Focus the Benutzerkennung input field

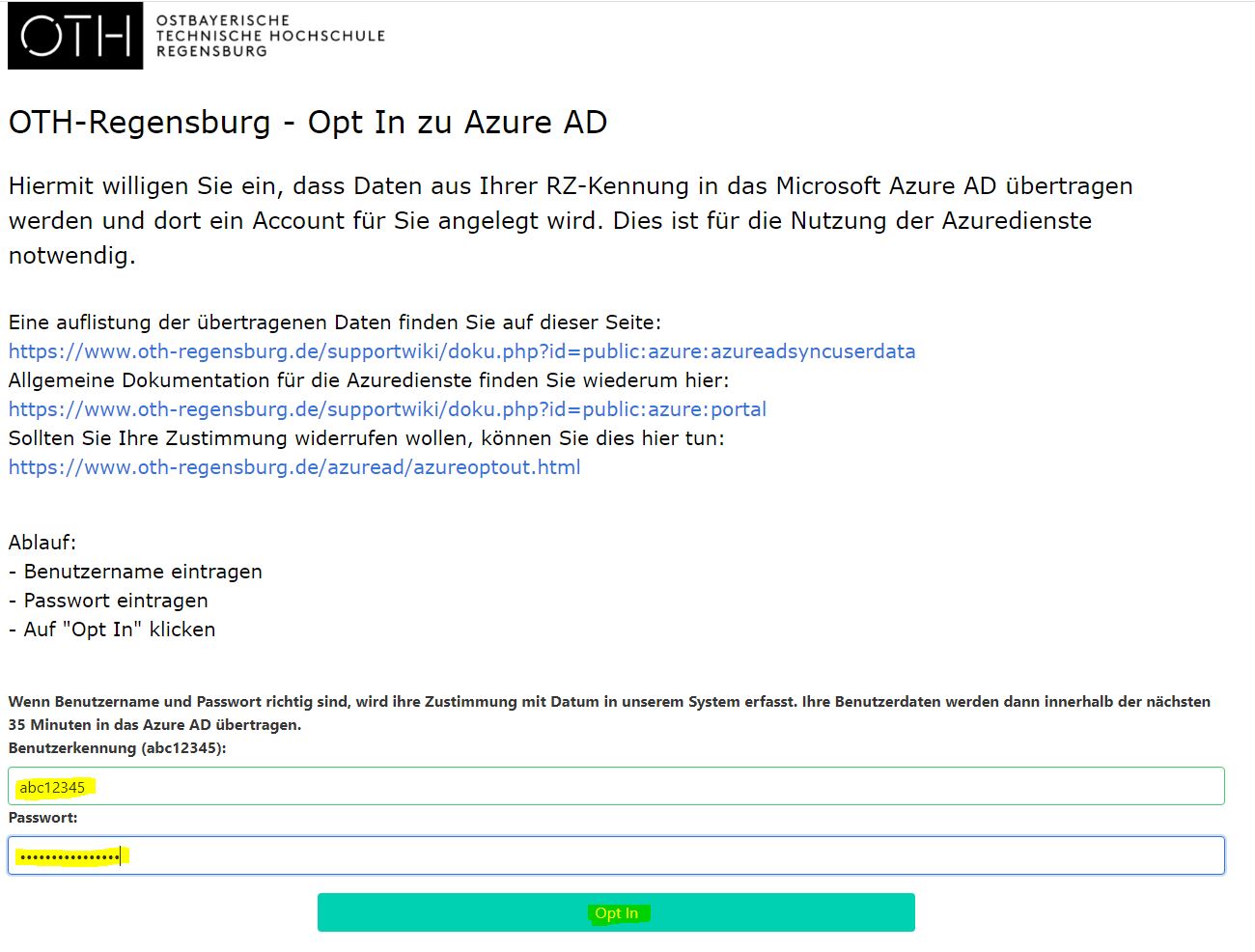(x=616, y=786)
